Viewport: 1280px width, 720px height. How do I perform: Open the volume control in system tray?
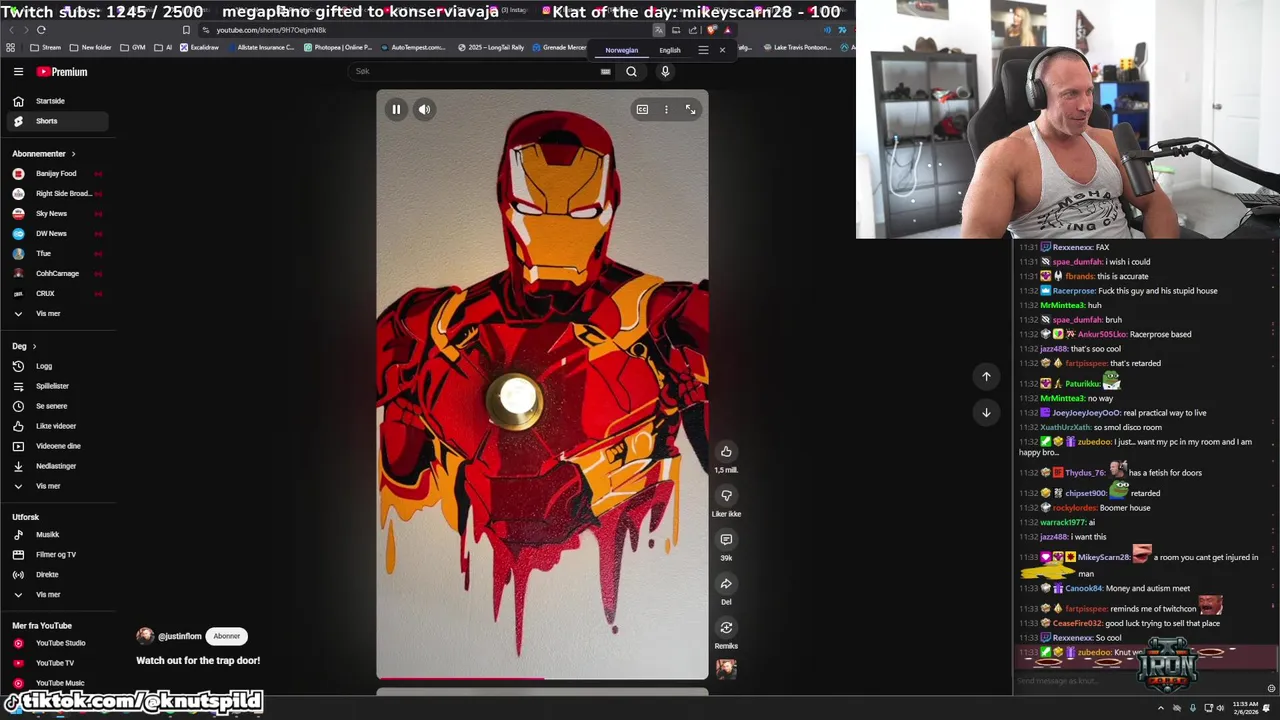[x=1221, y=708]
